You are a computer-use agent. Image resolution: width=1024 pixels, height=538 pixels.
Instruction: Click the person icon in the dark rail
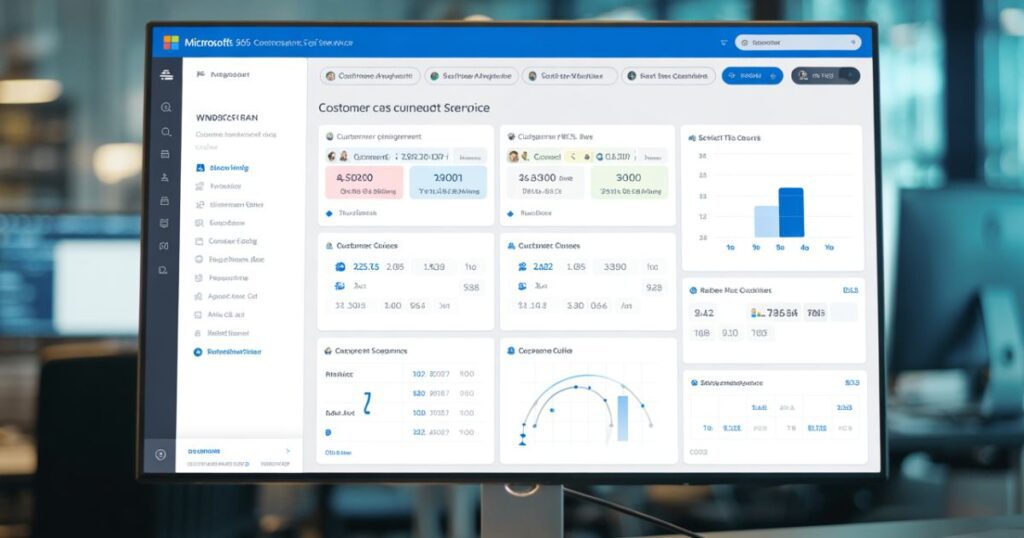165,178
